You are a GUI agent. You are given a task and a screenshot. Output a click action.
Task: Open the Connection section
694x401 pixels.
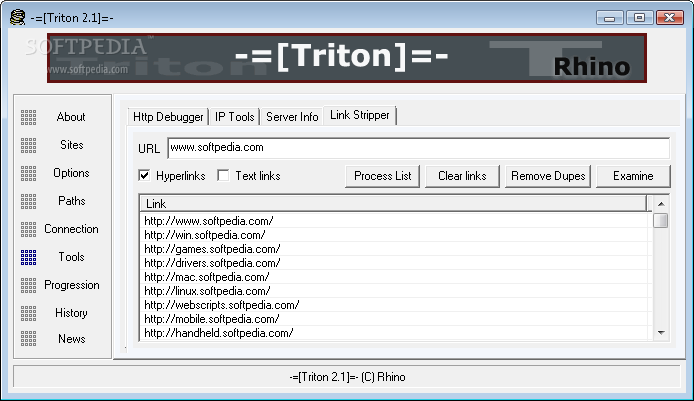71,229
